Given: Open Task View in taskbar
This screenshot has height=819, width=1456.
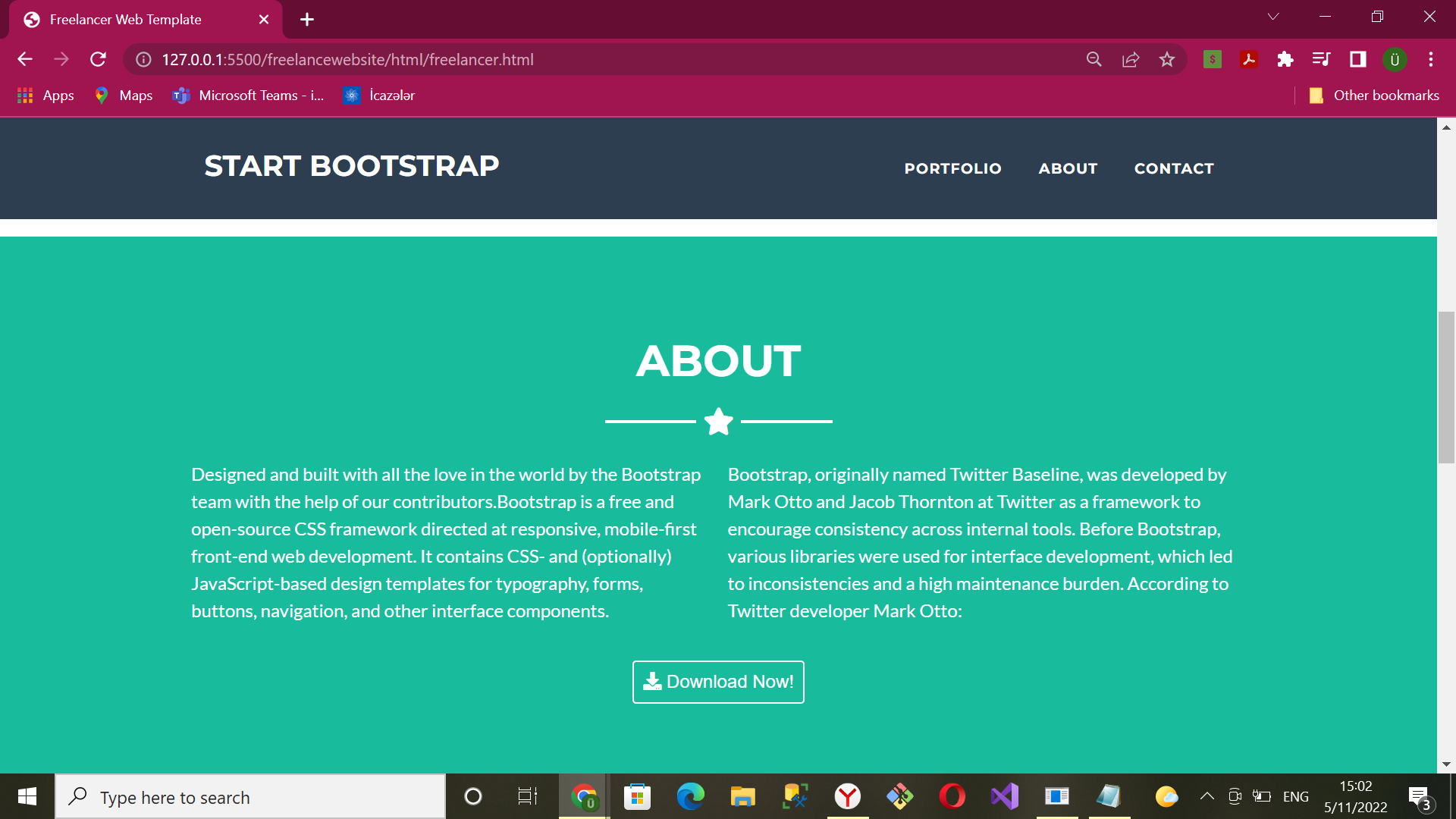Looking at the screenshot, I should point(527,796).
